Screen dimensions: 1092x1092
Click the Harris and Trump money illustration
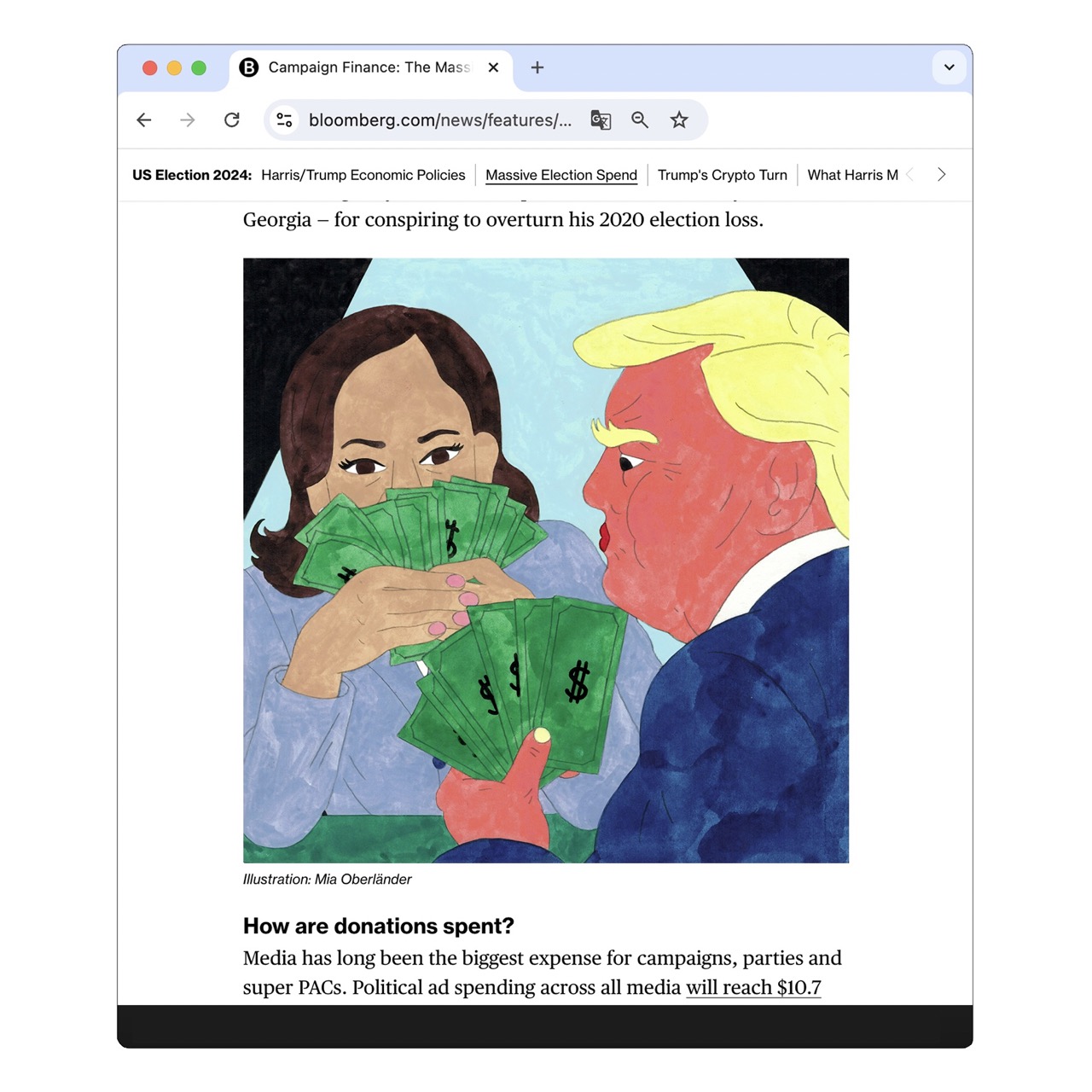pyautogui.click(x=546, y=561)
